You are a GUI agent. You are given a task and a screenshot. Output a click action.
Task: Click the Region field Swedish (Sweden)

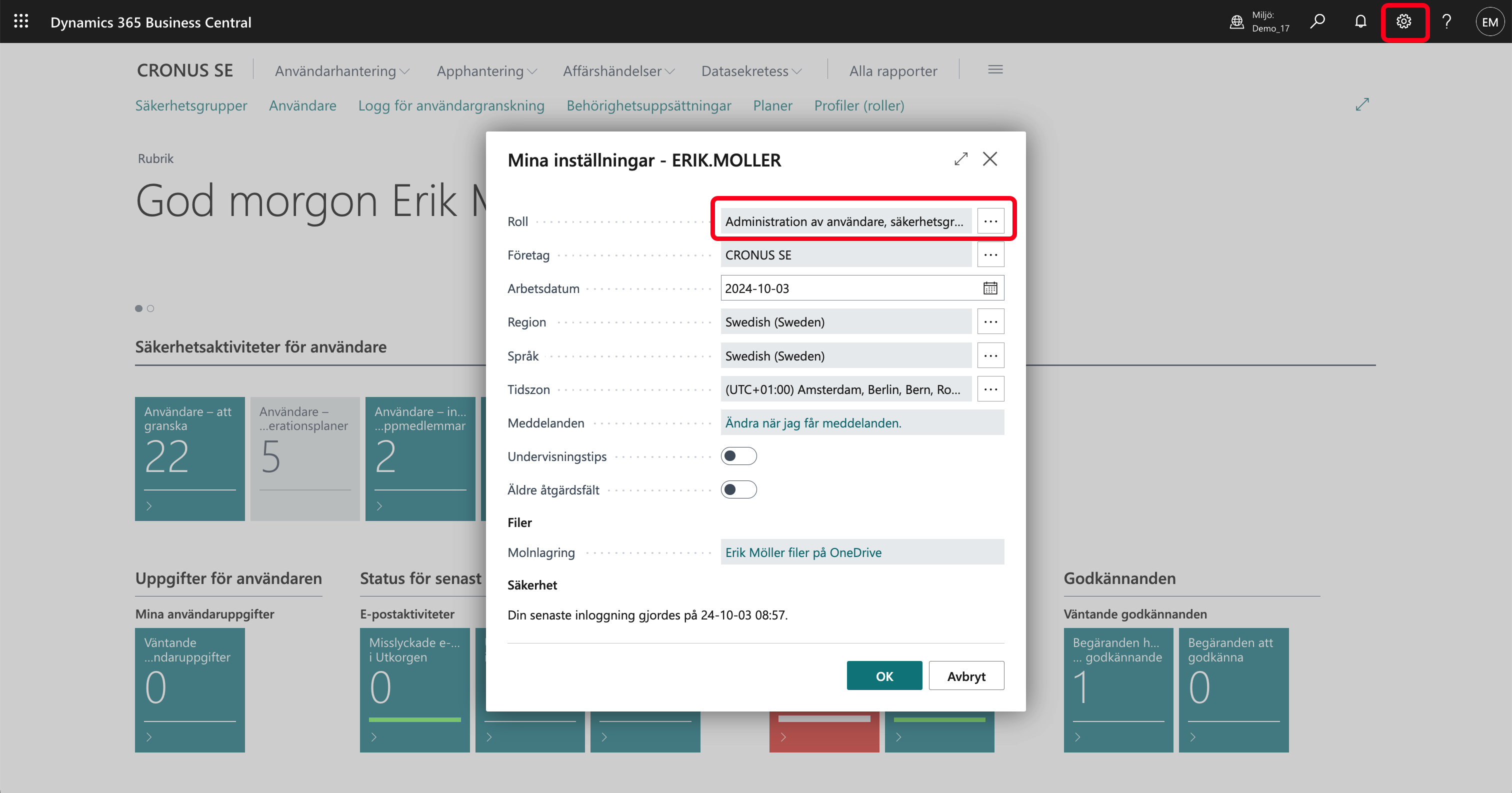[846, 321]
